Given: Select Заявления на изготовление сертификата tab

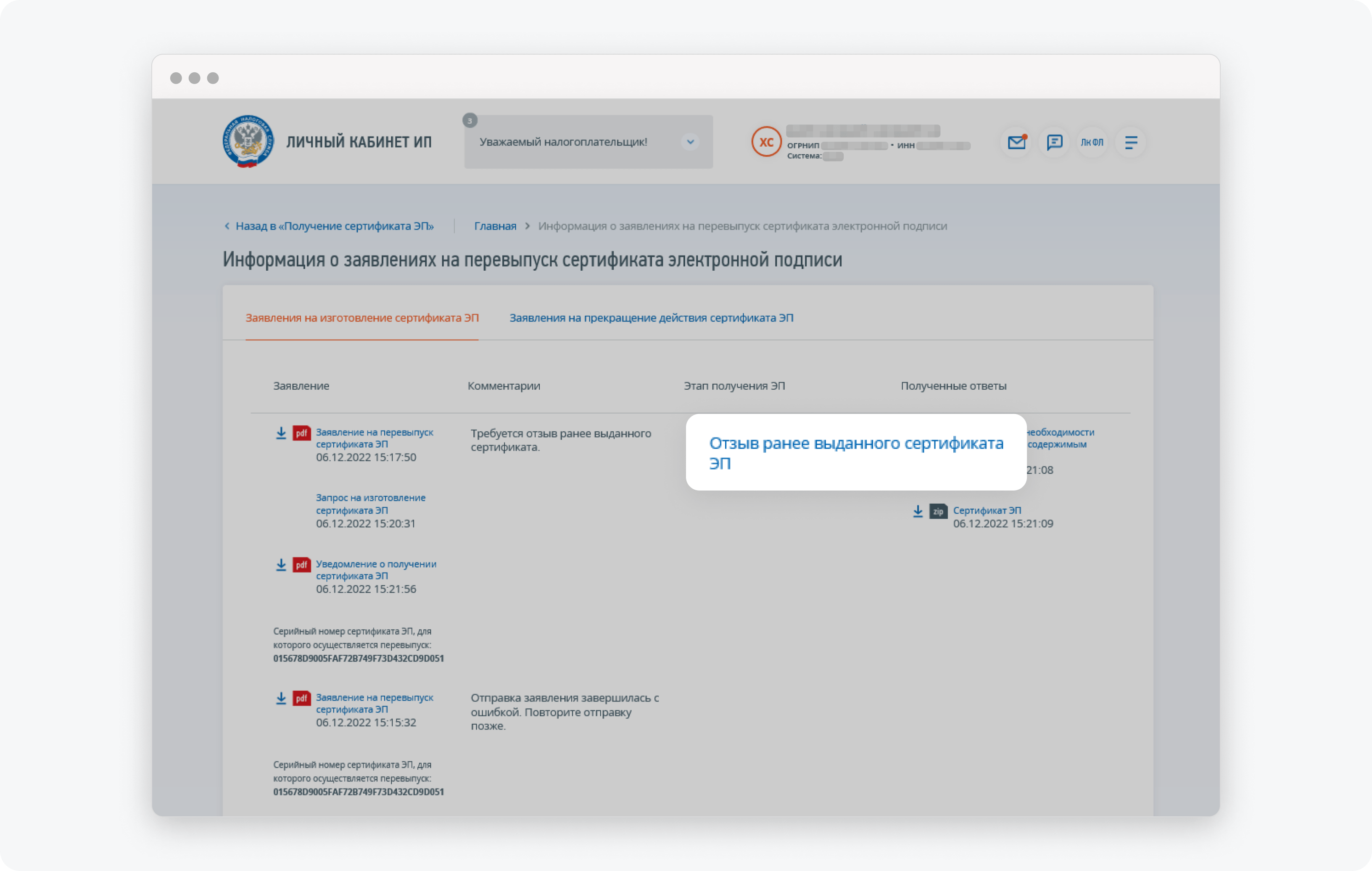Looking at the screenshot, I should 361,317.
